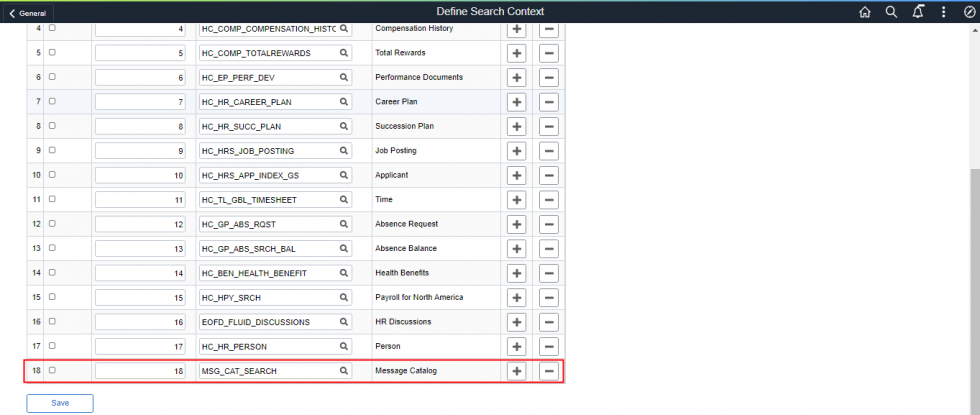Open the NavBar compass icon
The image size is (980, 415).
pyautogui.click(x=969, y=12)
